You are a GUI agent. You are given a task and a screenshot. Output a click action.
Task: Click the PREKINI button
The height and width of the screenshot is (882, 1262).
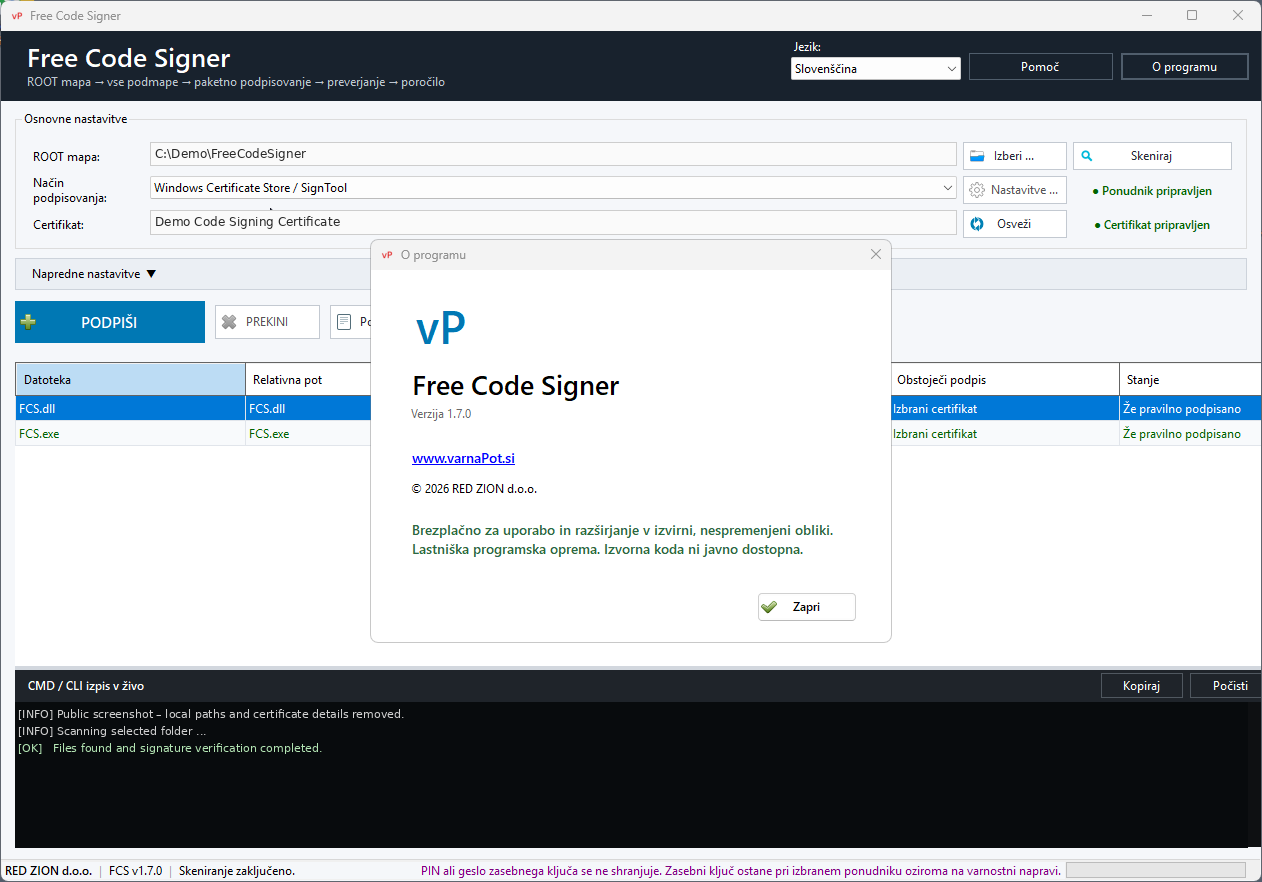267,322
